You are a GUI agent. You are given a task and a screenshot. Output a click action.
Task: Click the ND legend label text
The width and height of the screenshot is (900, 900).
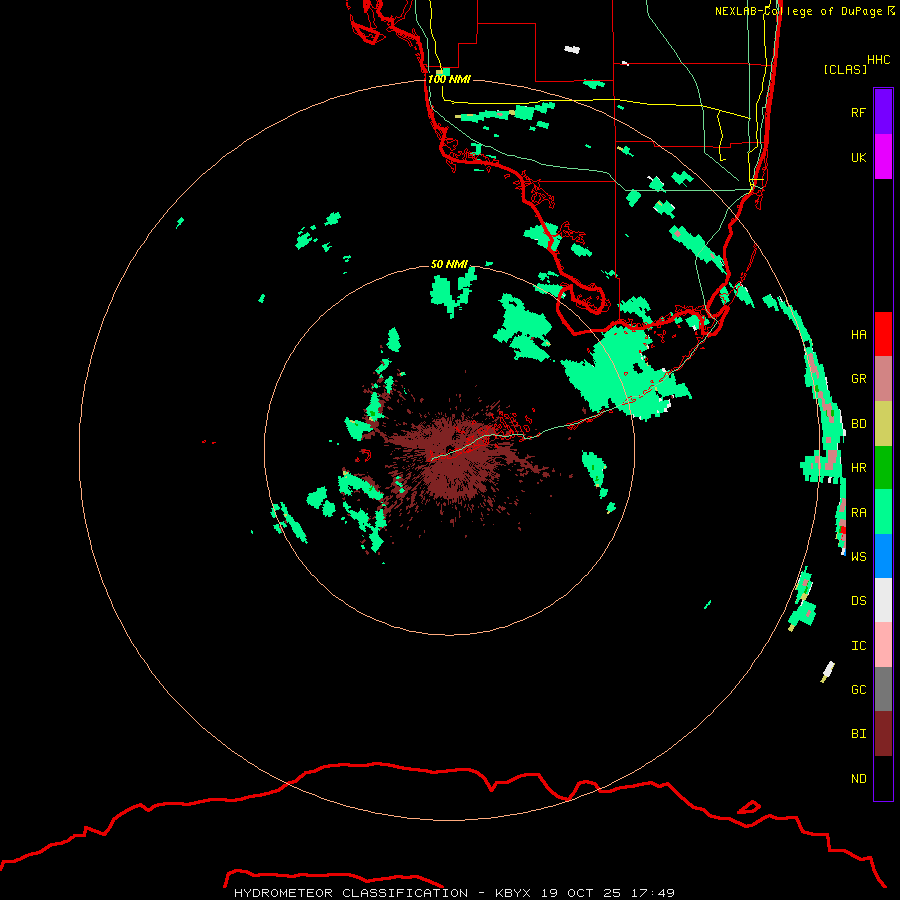pyautogui.click(x=858, y=779)
